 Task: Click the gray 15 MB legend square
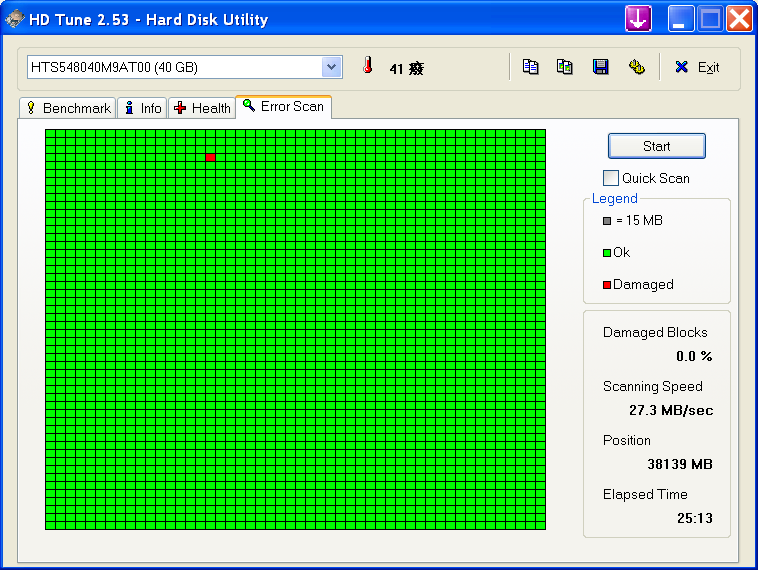point(607,221)
